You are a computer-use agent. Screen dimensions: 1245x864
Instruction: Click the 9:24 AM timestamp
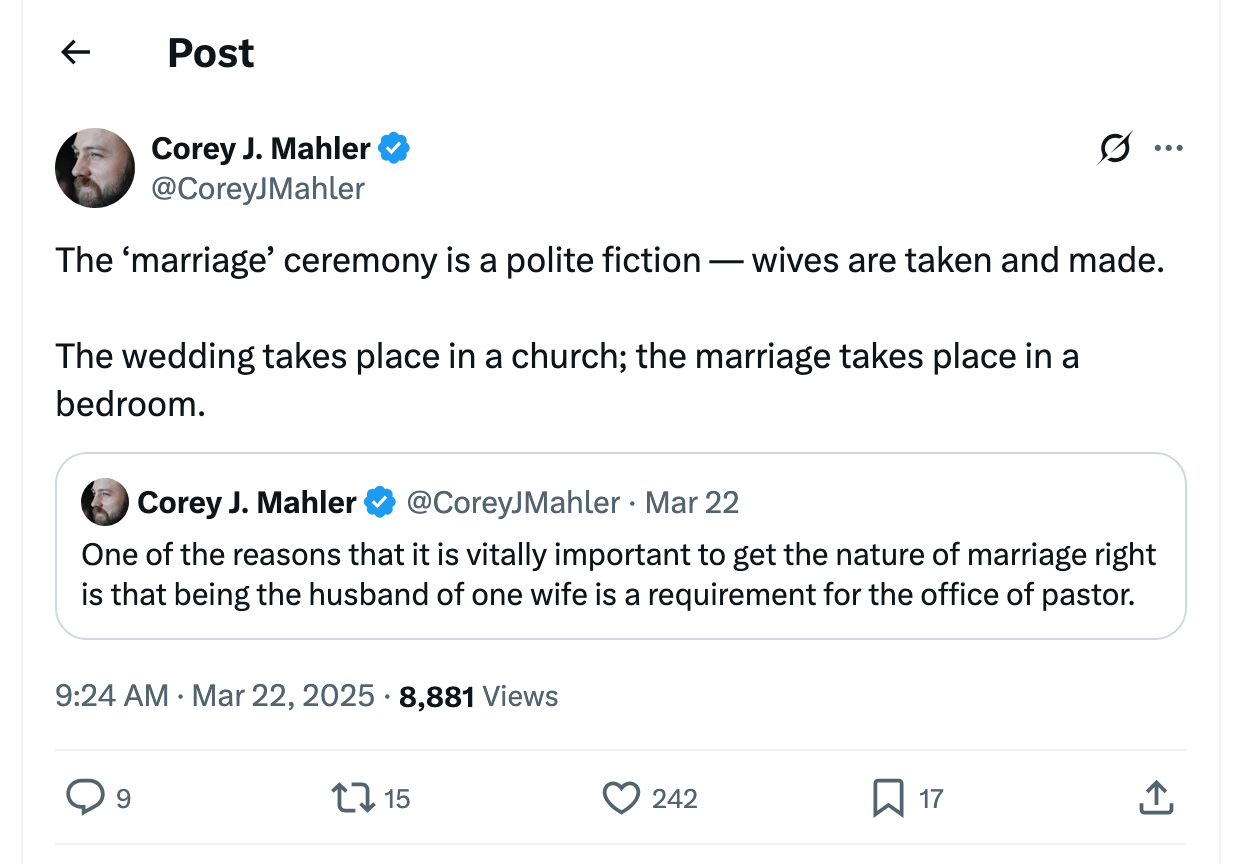(x=108, y=695)
